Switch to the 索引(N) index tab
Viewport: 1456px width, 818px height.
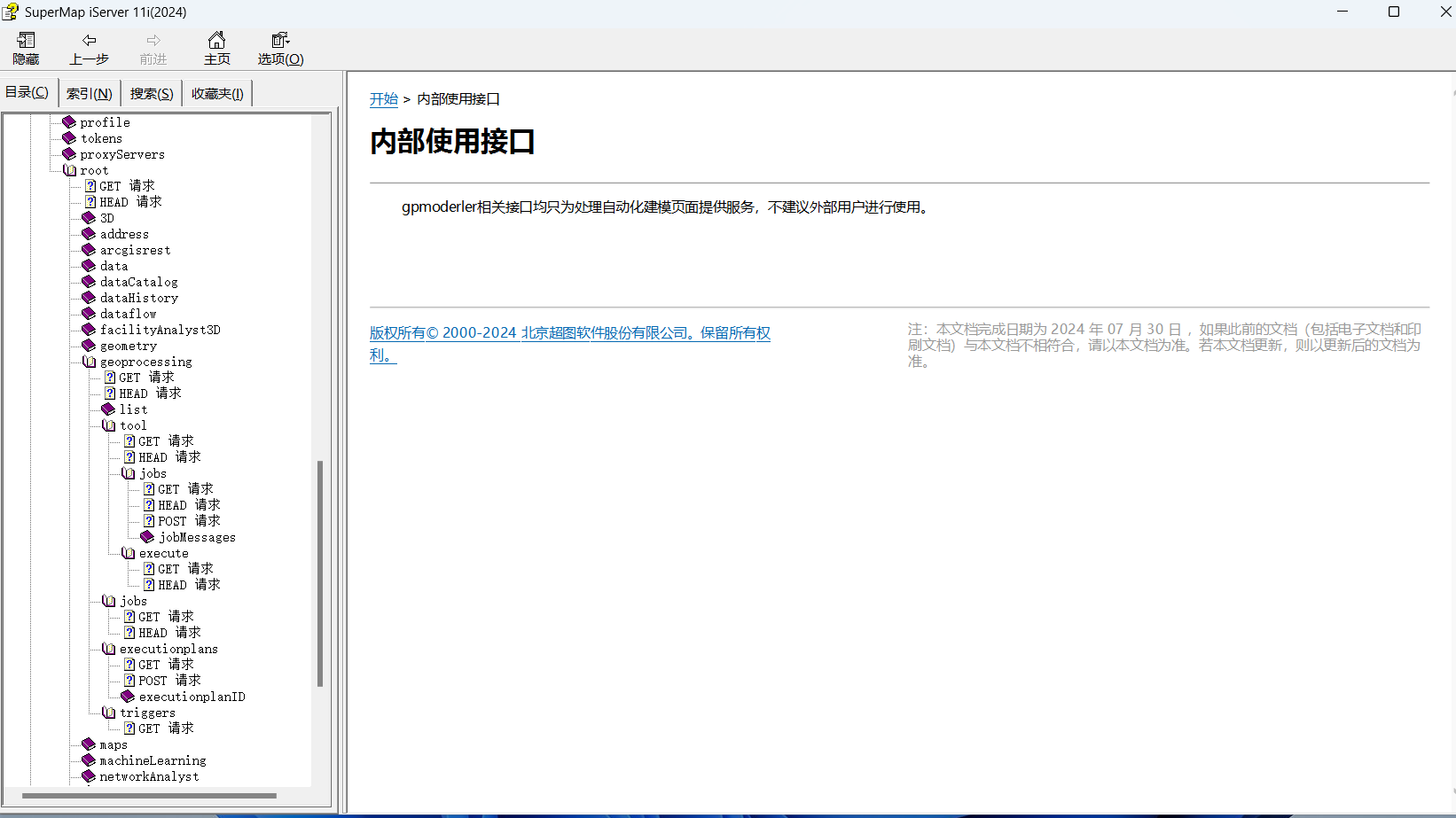click(x=90, y=93)
